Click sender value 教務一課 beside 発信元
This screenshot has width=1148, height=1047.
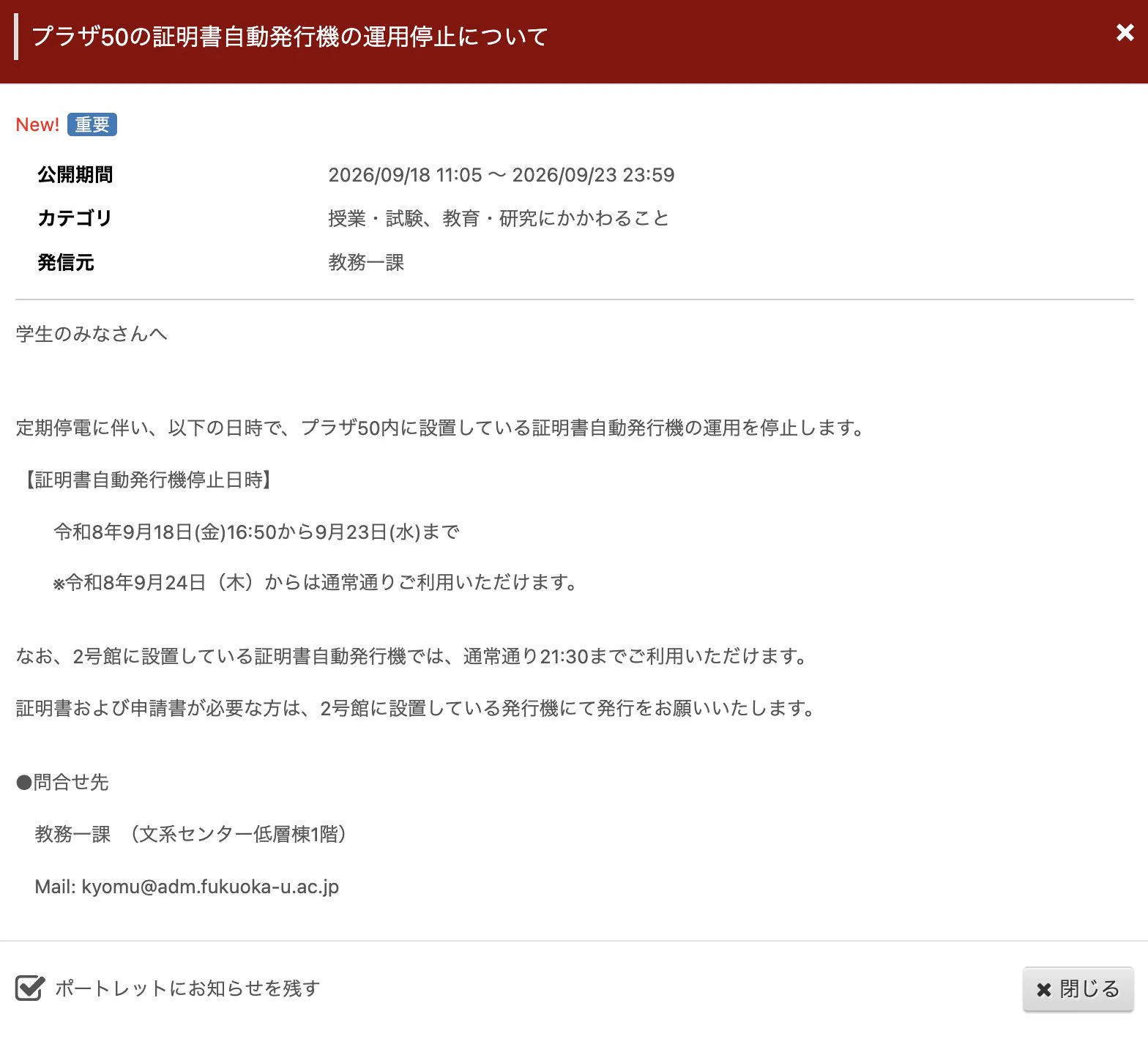366,262
